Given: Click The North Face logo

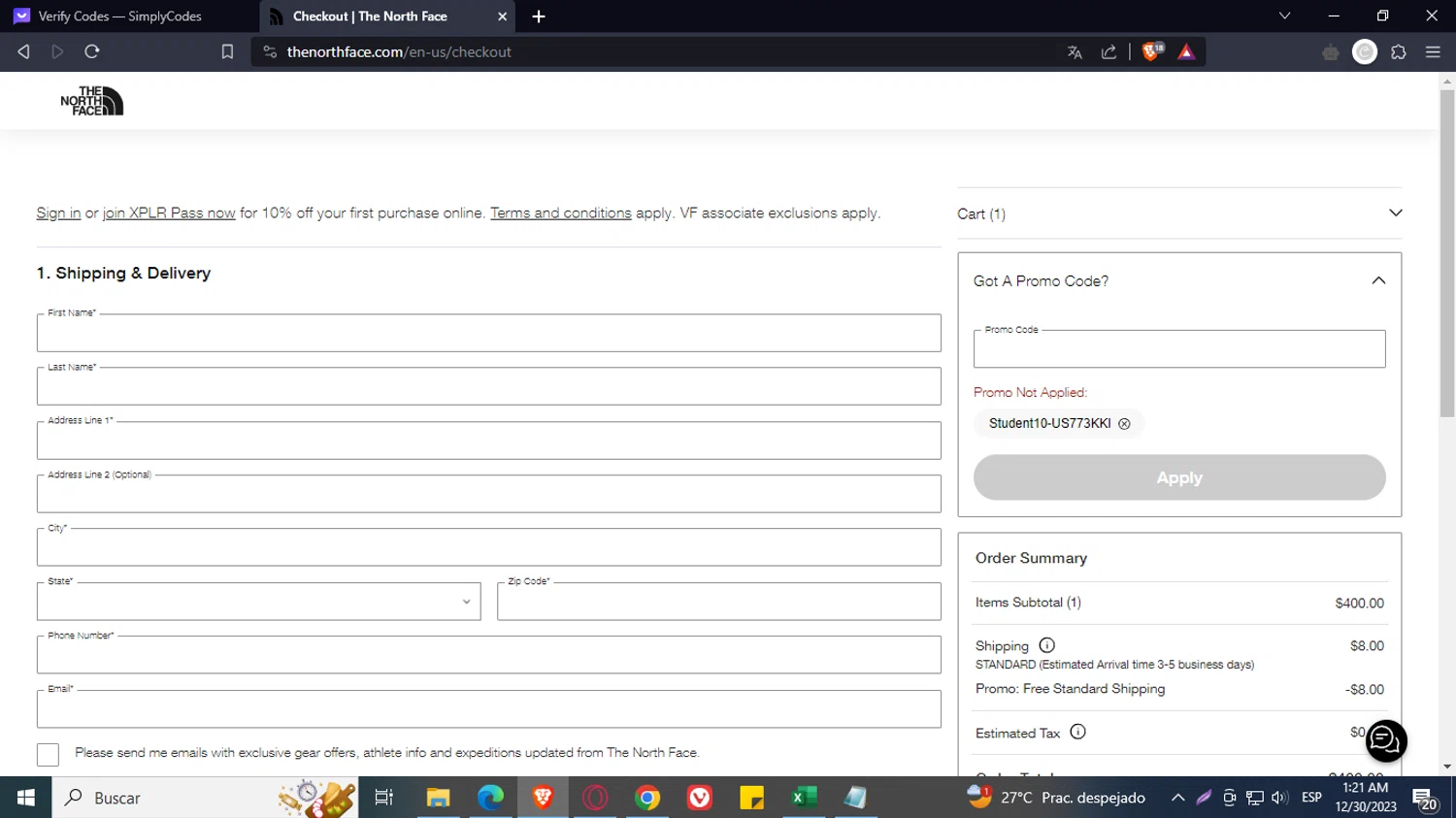Looking at the screenshot, I should (92, 101).
